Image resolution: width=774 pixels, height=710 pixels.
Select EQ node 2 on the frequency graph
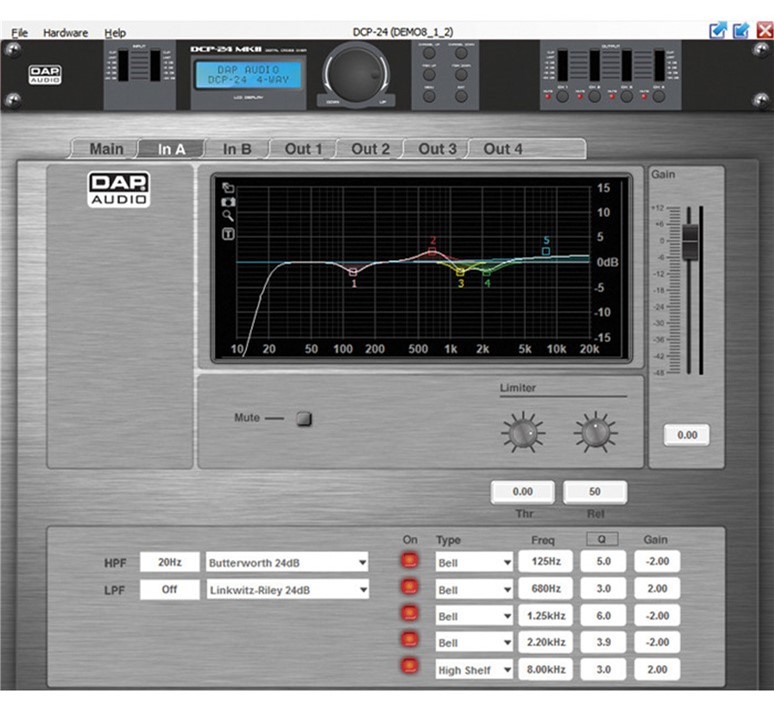pyautogui.click(x=433, y=252)
